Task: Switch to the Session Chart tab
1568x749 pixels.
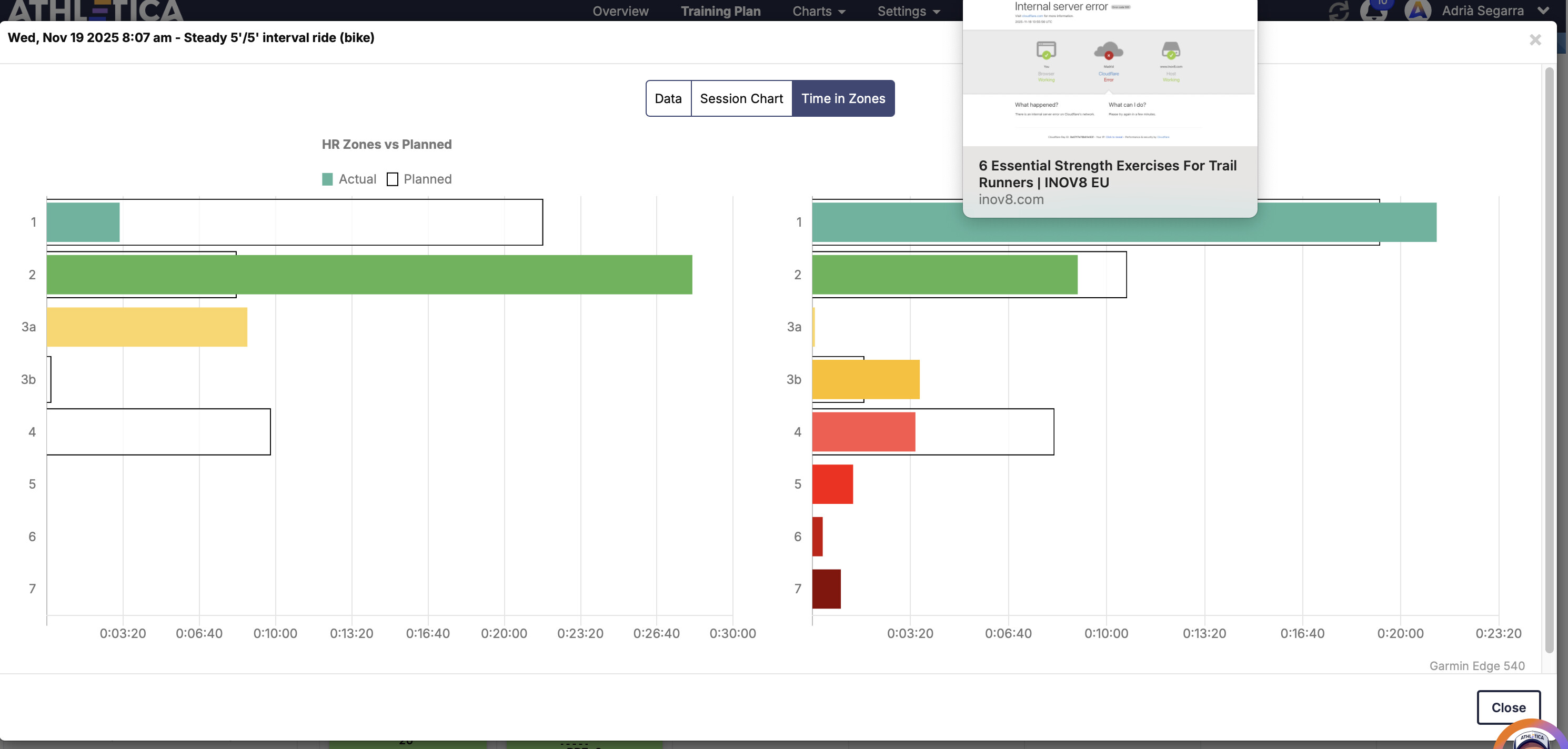Action: (741, 98)
